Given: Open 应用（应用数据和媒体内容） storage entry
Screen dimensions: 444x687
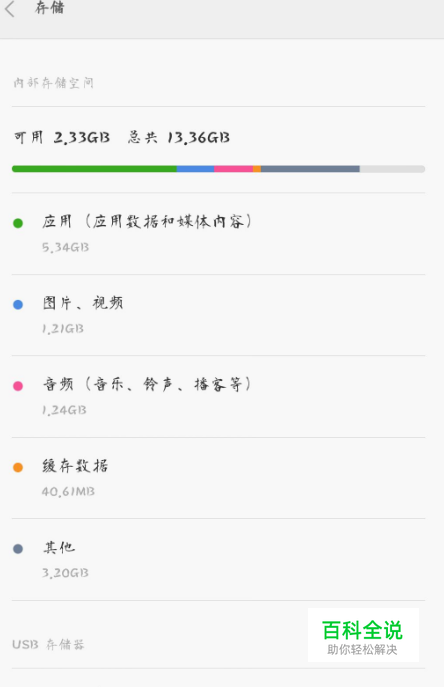Looking at the screenshot, I should tap(218, 234).
